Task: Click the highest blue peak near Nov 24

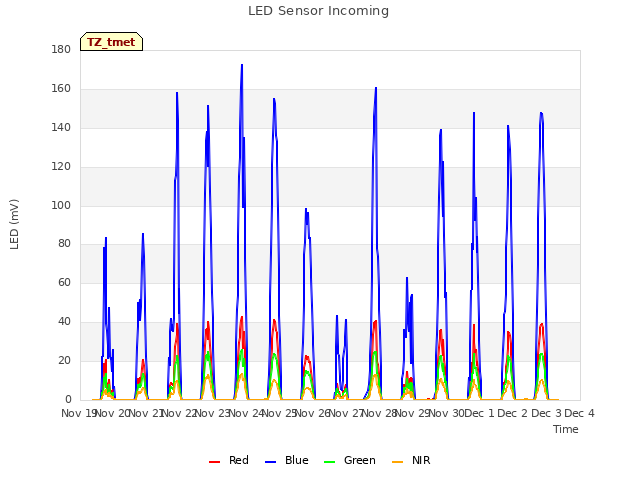Action: click(242, 65)
